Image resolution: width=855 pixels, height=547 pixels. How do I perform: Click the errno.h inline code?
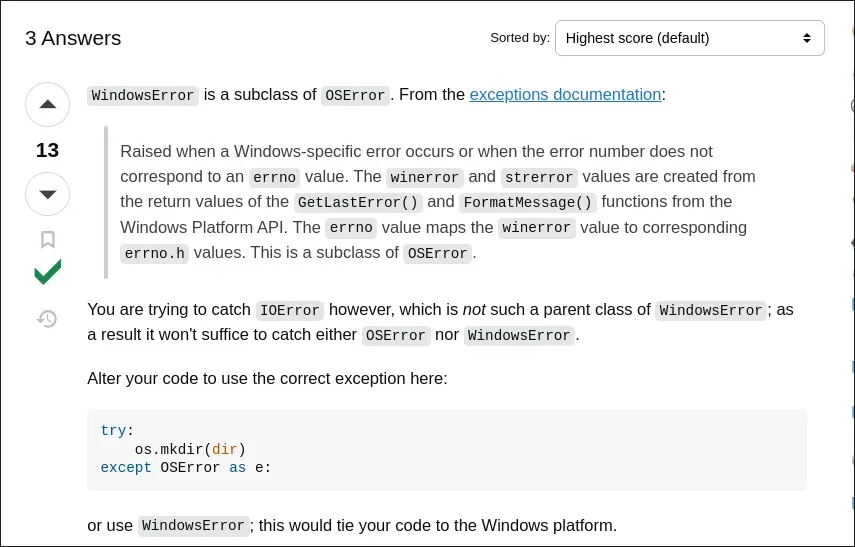point(154,253)
